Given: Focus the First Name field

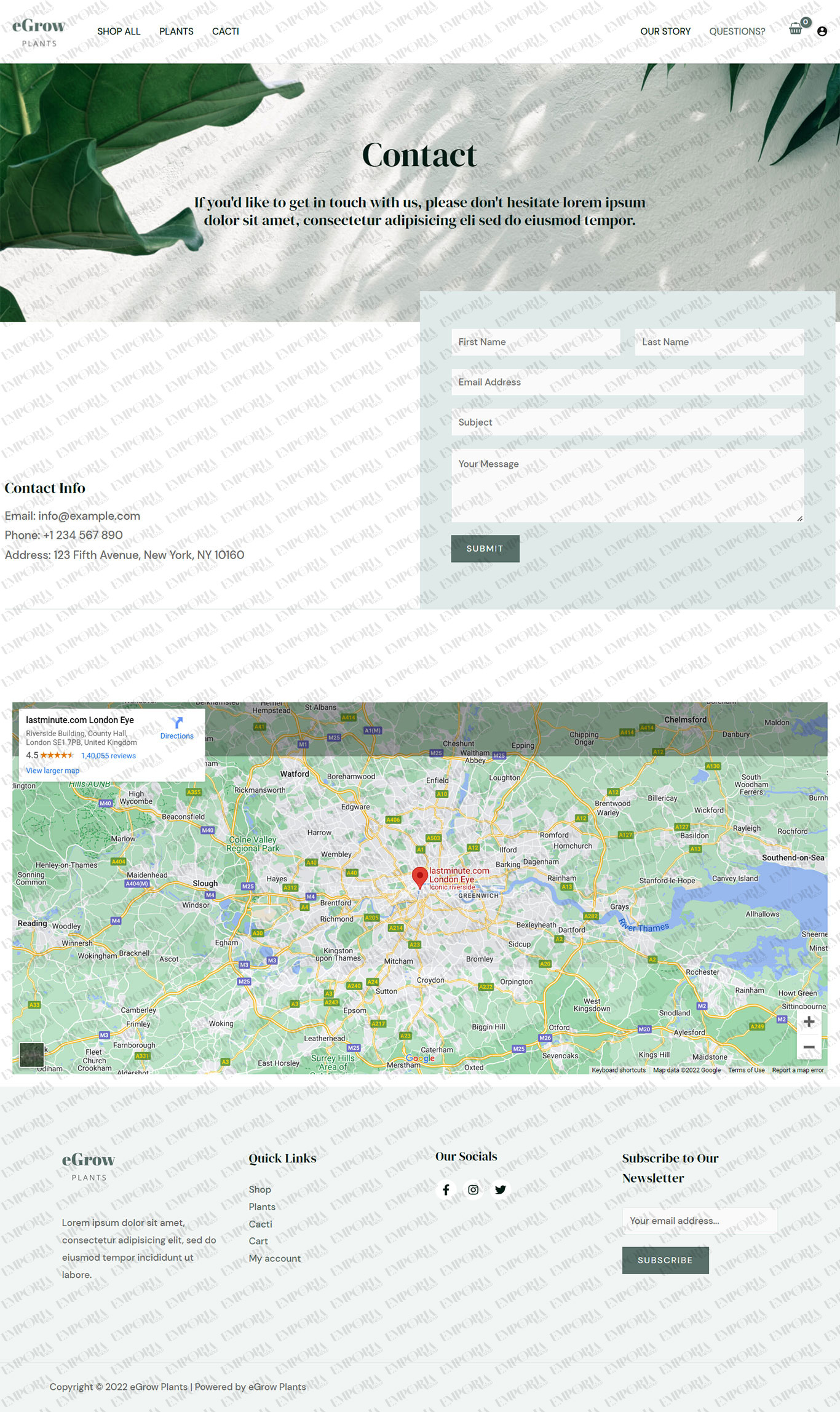Looking at the screenshot, I should click(535, 342).
